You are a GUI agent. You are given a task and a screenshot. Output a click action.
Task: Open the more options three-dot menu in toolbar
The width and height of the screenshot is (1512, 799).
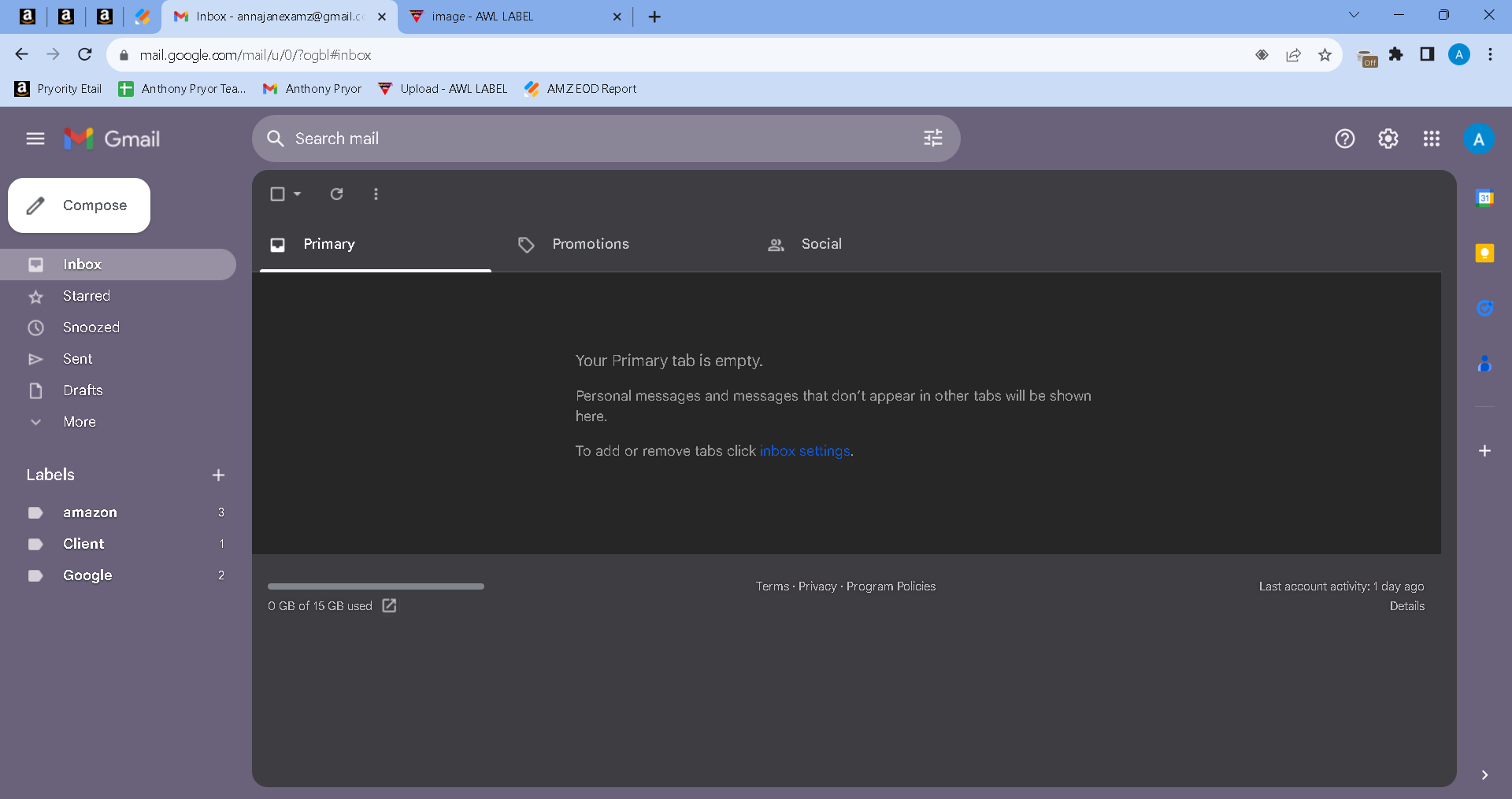click(376, 194)
